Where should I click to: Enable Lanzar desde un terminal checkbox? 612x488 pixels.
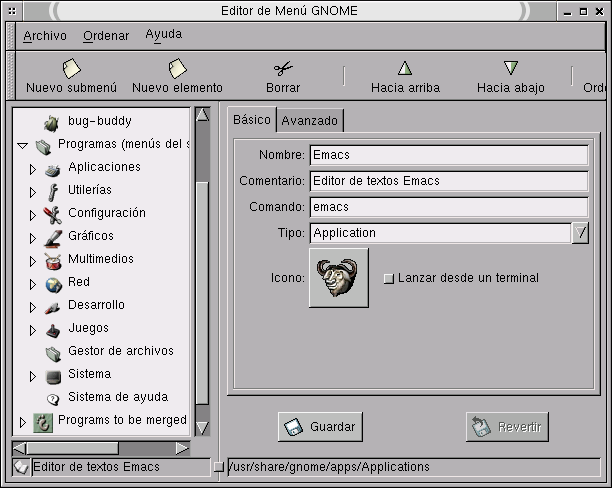coord(389,278)
